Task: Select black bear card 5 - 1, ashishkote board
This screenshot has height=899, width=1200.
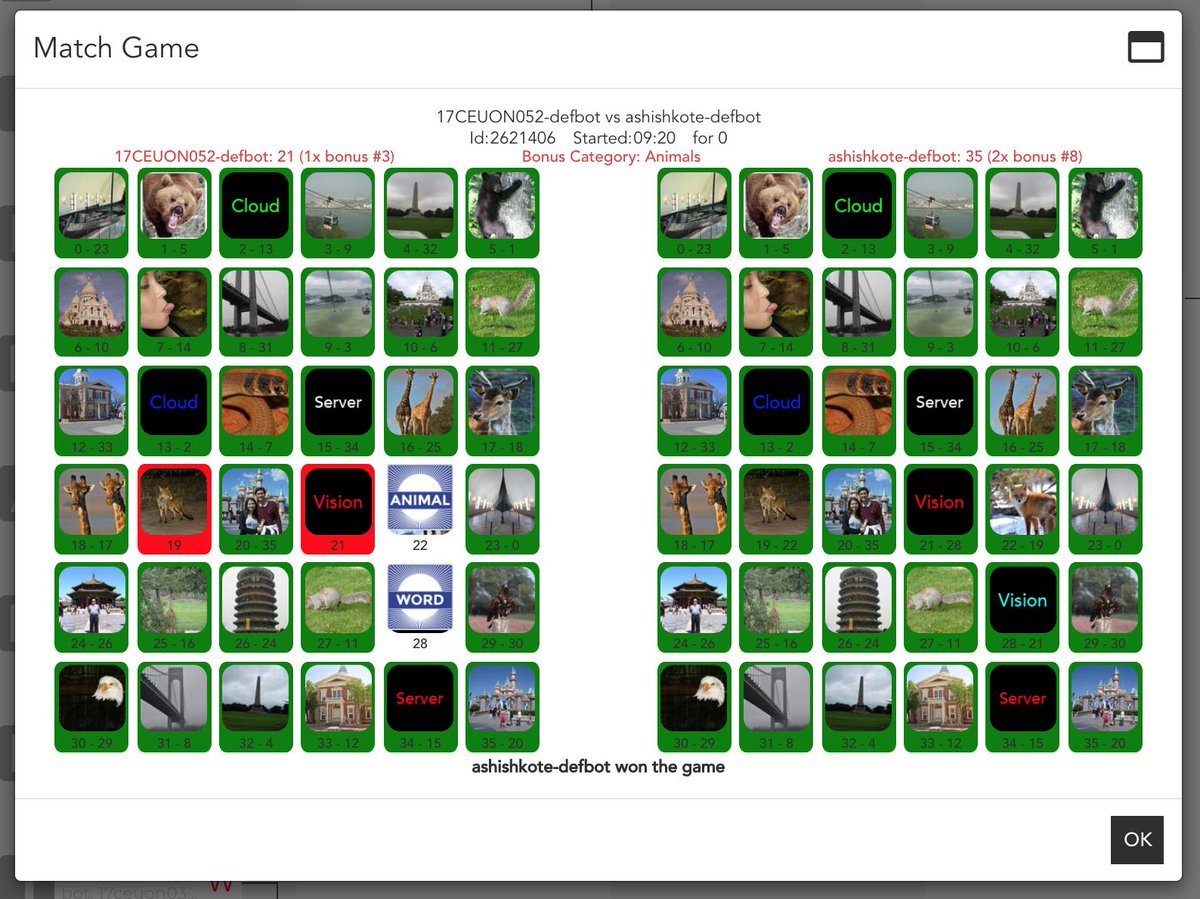Action: click(1105, 212)
